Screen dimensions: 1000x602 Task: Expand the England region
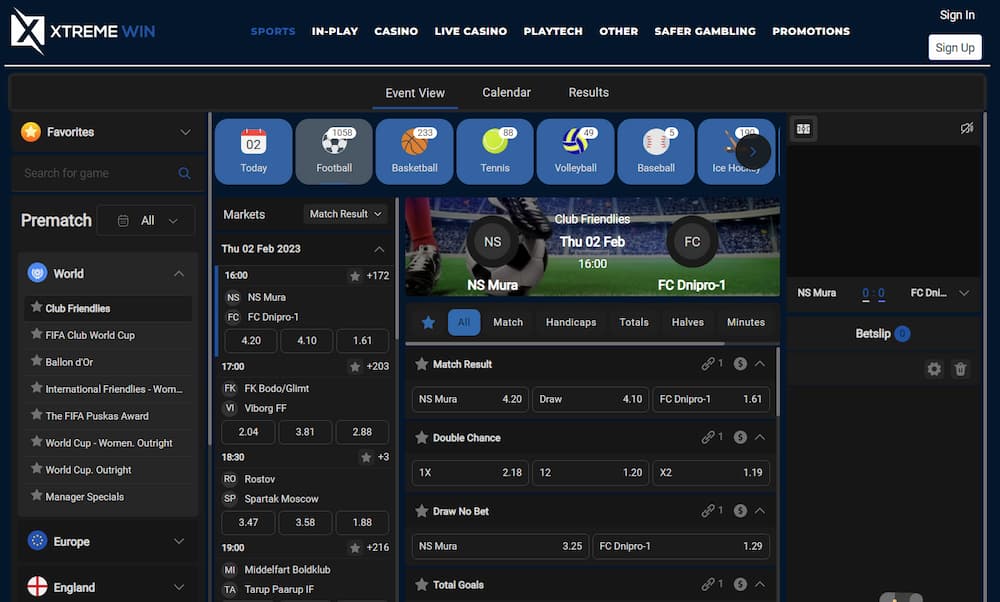point(179,587)
